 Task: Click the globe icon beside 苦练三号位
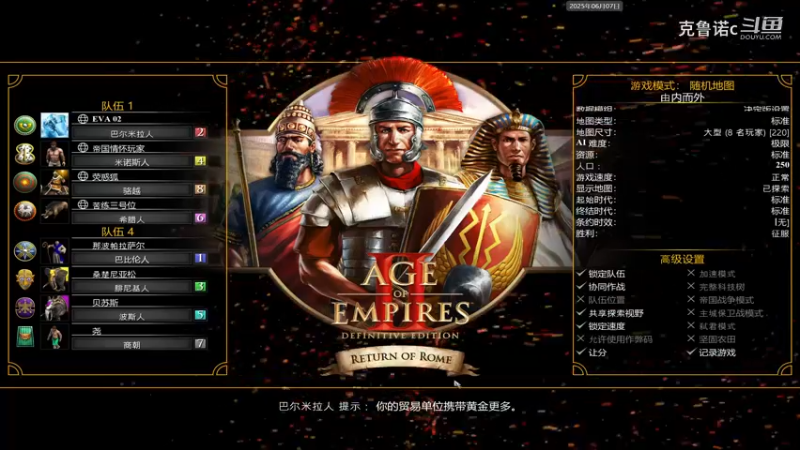(x=83, y=205)
